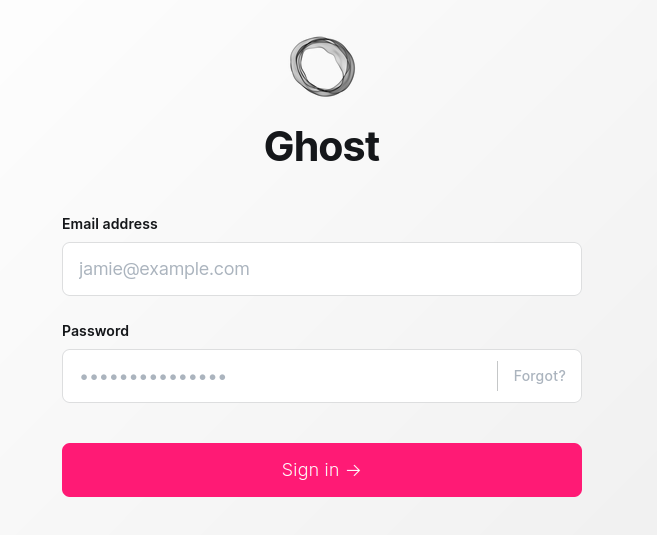Focus the Email address input field
This screenshot has height=535, width=657.
322,269
